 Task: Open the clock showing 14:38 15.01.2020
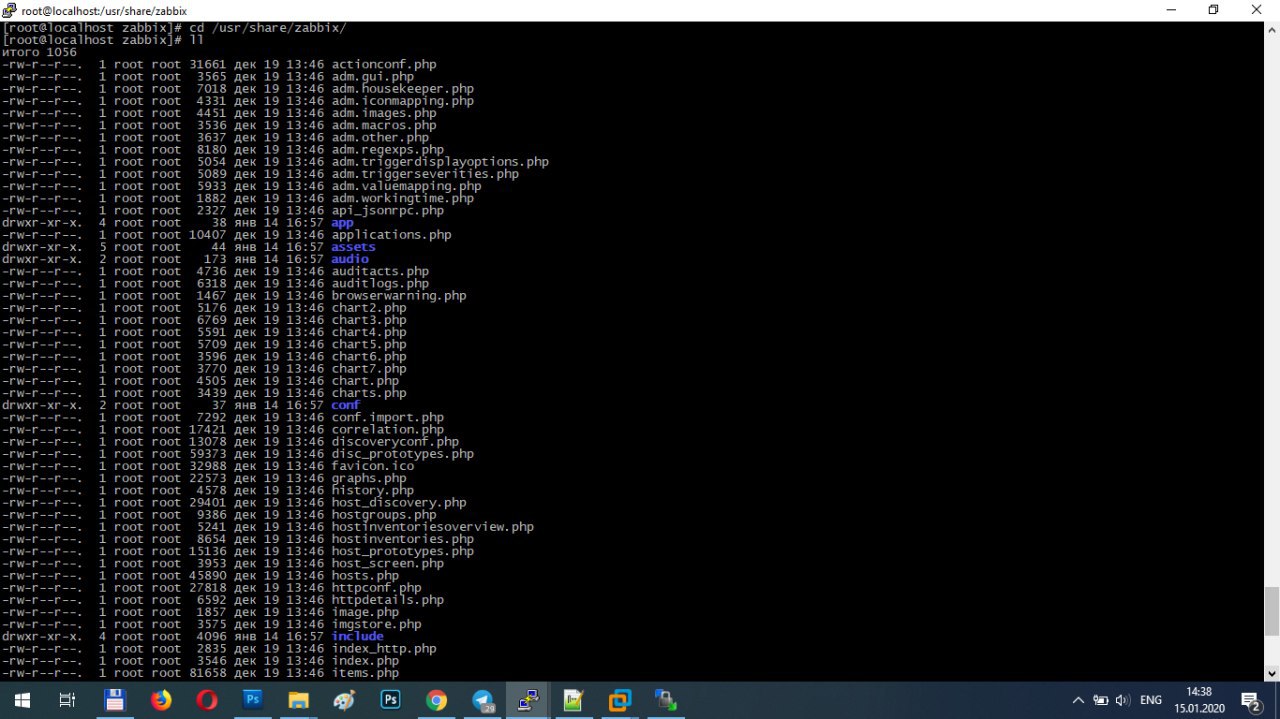tap(1198, 700)
